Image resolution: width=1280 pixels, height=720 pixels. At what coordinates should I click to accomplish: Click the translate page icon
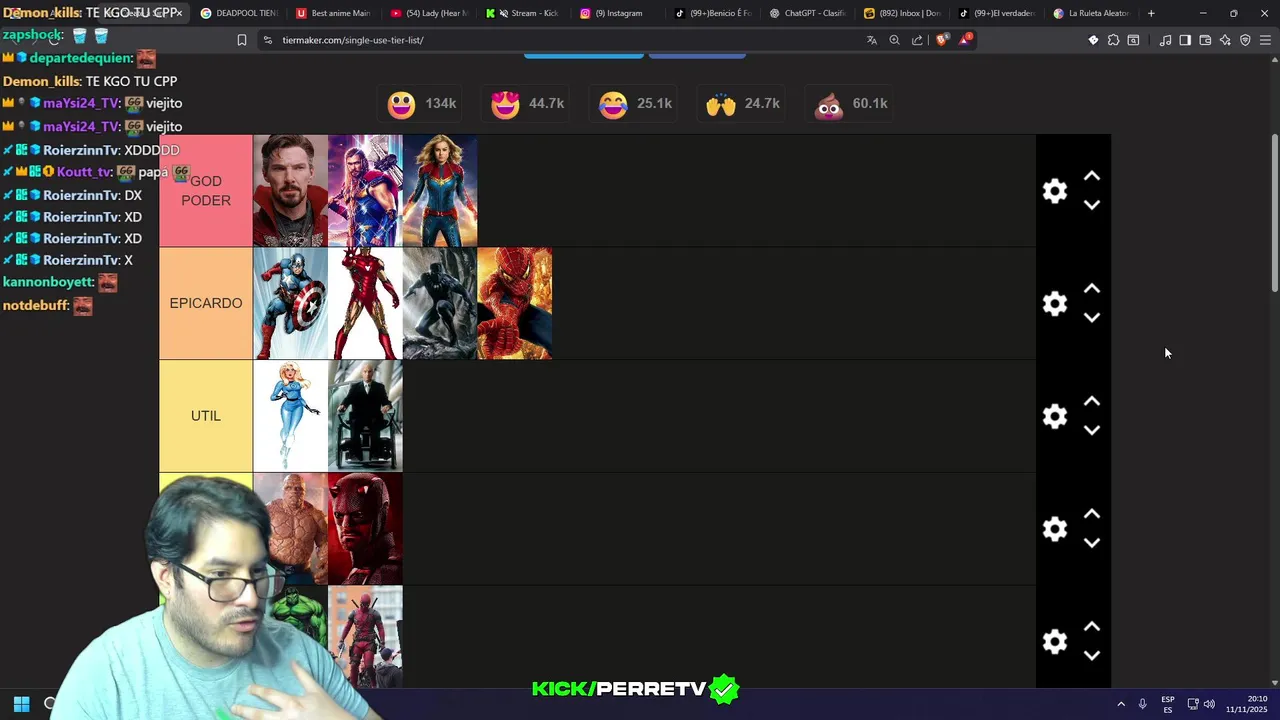[x=872, y=40]
